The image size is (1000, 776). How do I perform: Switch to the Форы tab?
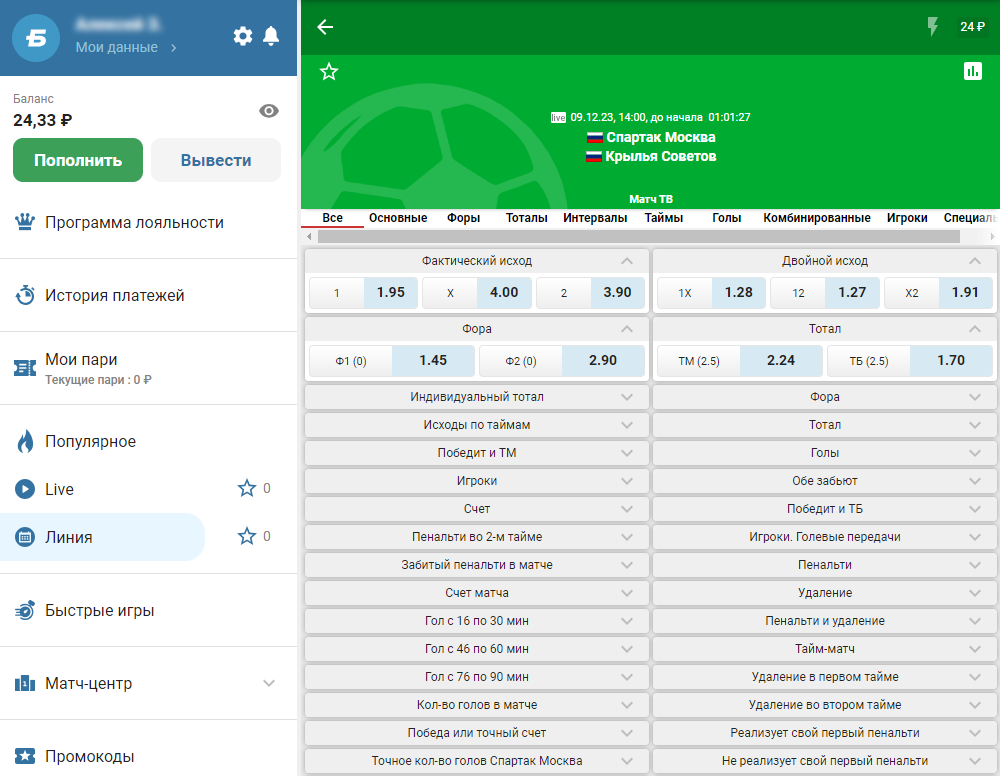pos(464,217)
